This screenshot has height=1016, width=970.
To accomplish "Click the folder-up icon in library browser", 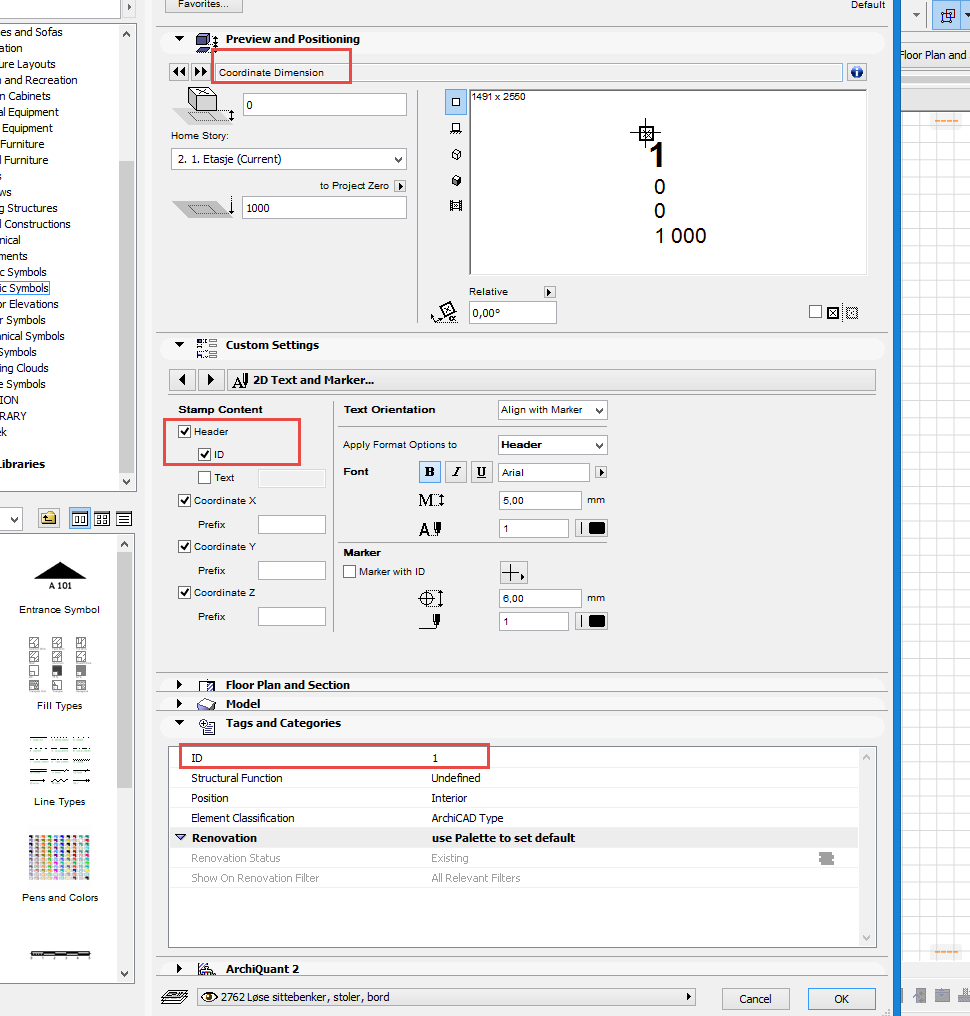I will 48,518.
